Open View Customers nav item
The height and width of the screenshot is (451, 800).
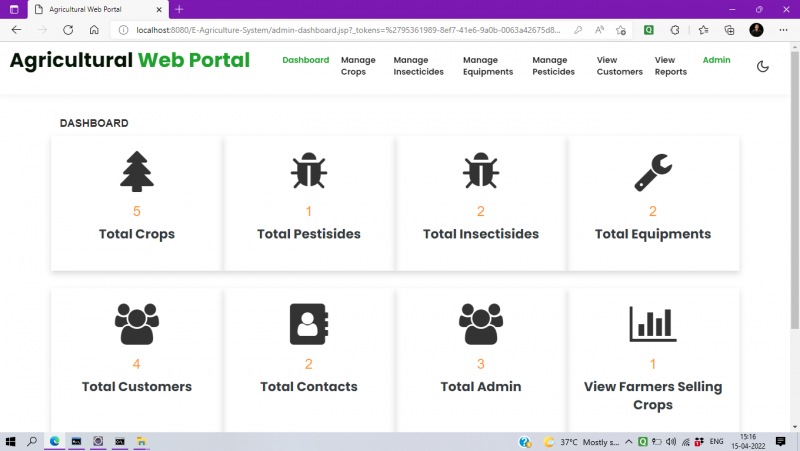(x=619, y=66)
